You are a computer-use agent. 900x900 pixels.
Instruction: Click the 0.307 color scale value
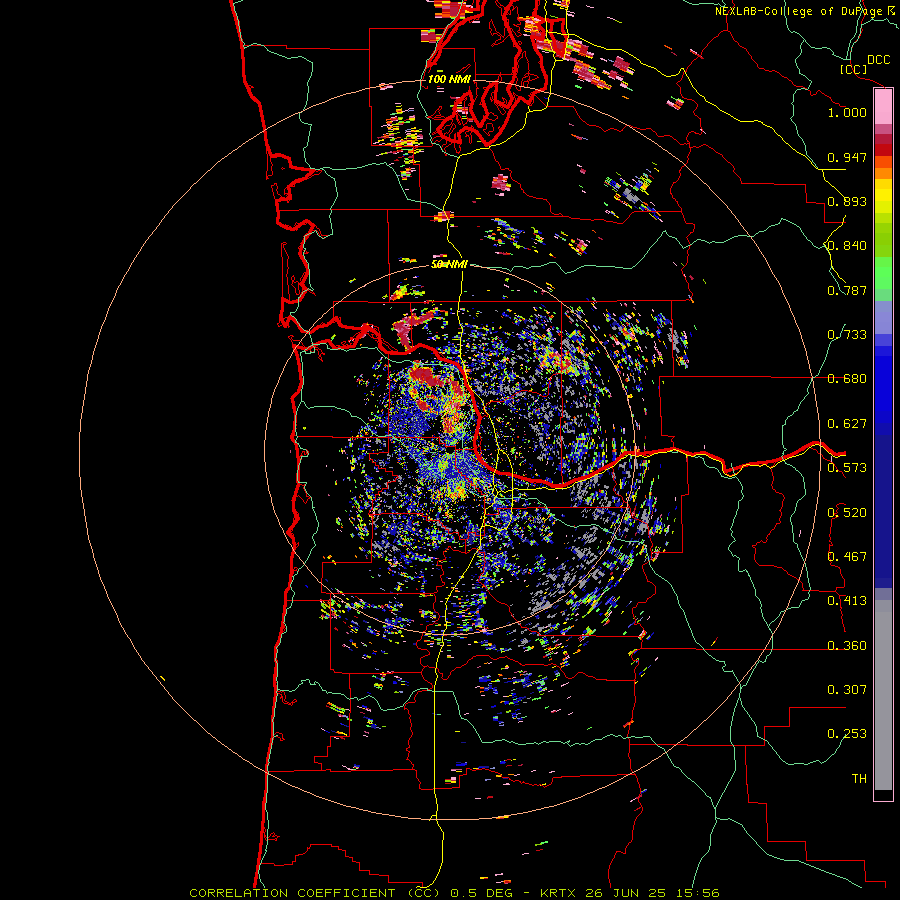coord(847,690)
